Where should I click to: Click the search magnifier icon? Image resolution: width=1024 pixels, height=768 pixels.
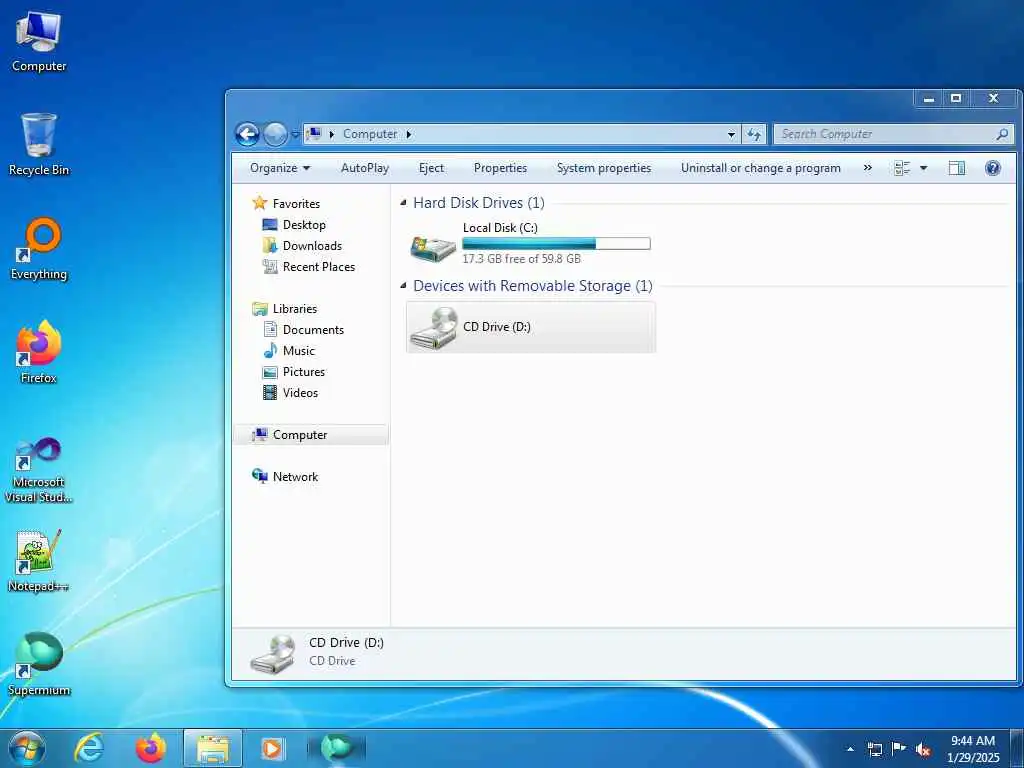(1002, 134)
